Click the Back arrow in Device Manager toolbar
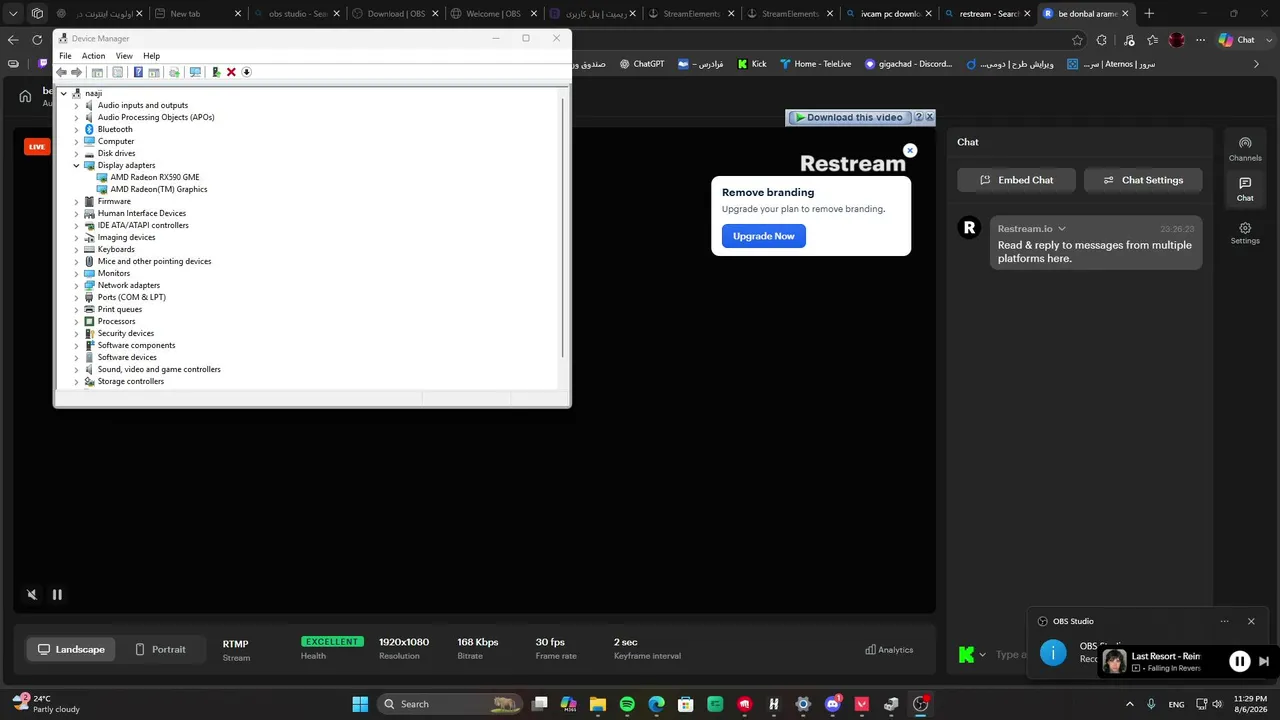Screen dimensions: 1280x720 coord(62,72)
